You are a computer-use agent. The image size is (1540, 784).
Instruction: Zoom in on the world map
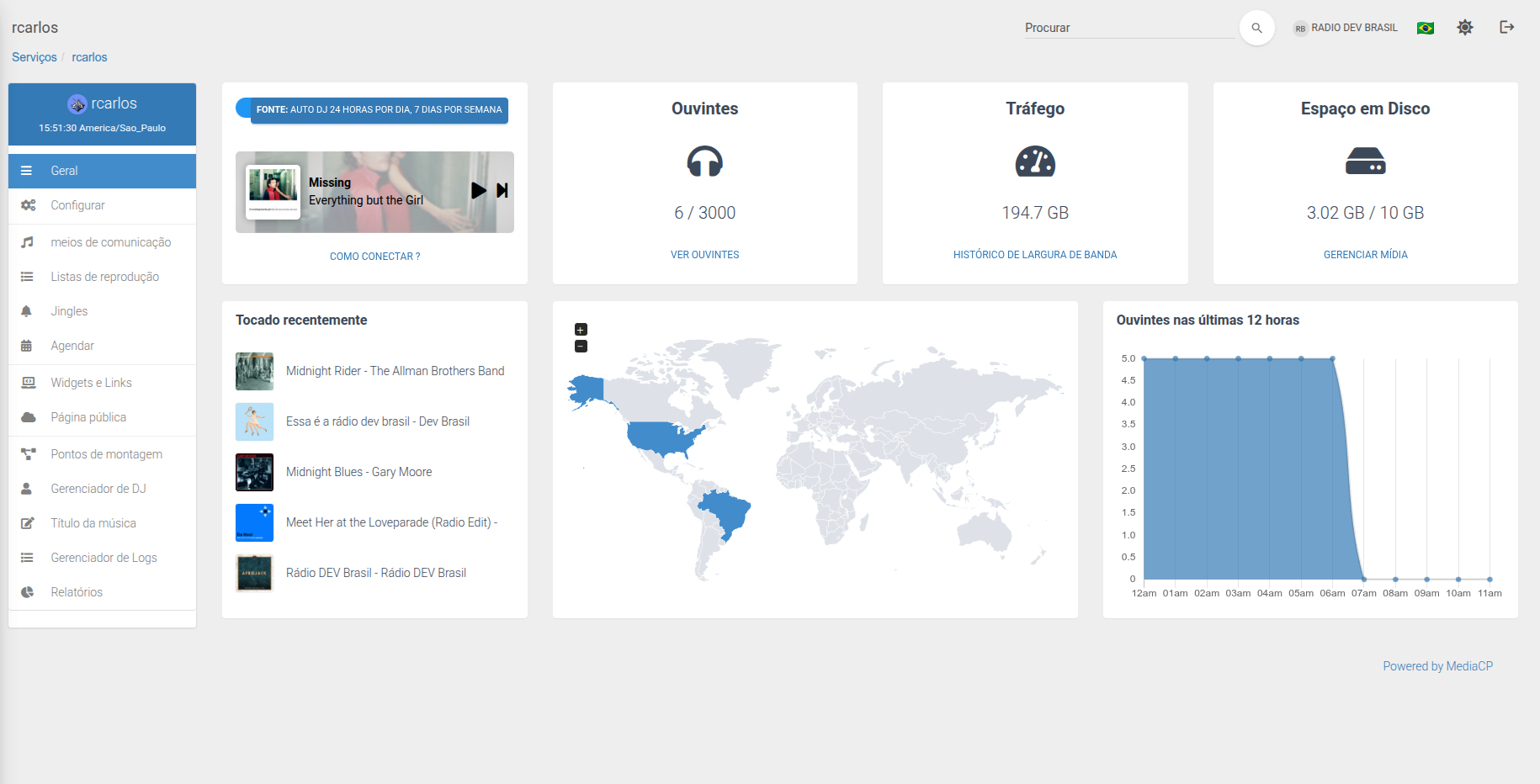pyautogui.click(x=581, y=330)
